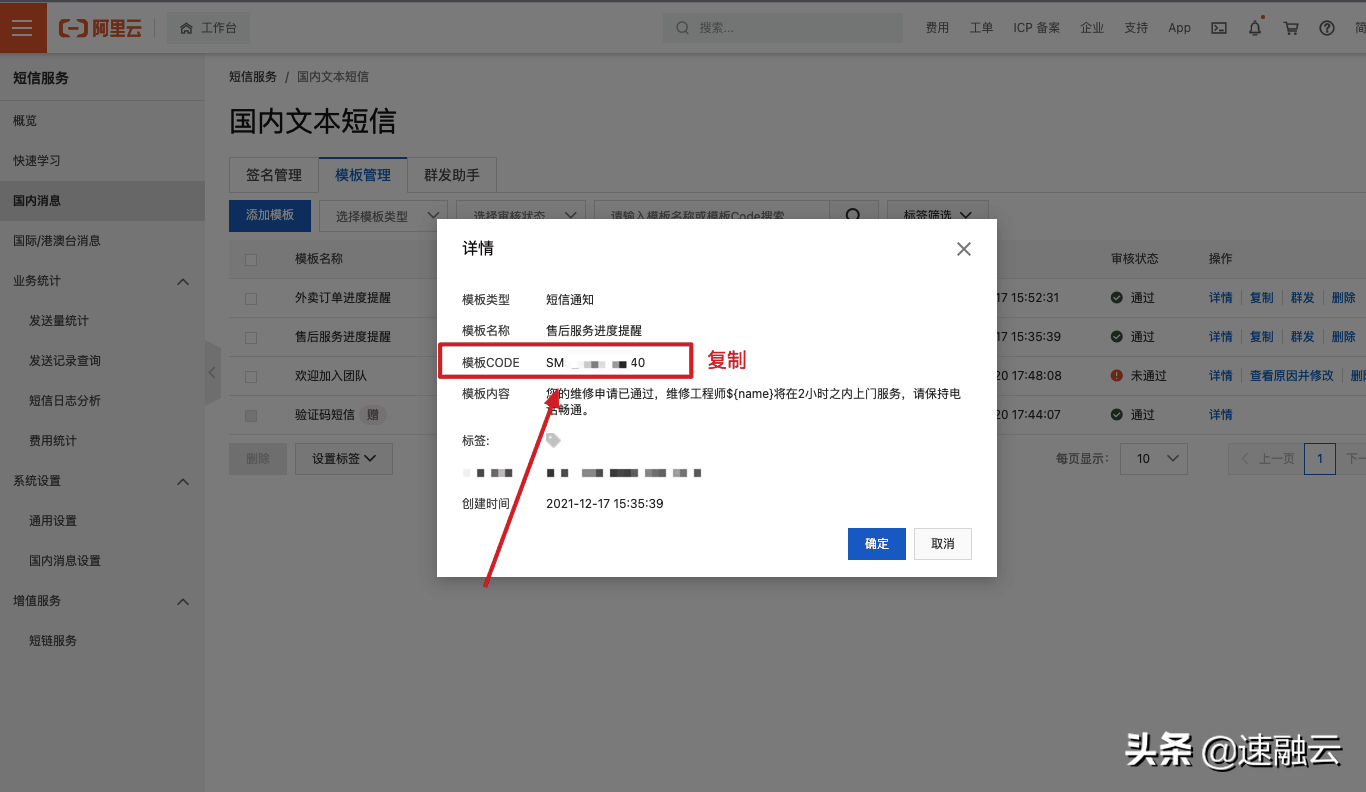Check the 外卖订单进度提醒 row checkbox
This screenshot has width=1366, height=792.
coord(251,298)
